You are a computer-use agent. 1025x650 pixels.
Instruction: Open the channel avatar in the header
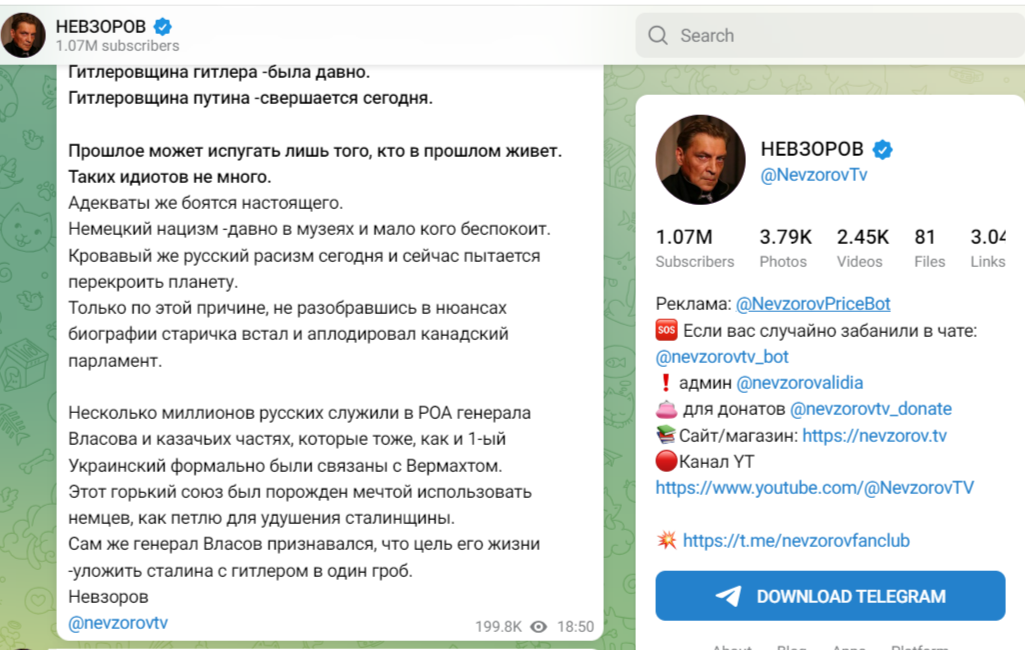(x=23, y=35)
